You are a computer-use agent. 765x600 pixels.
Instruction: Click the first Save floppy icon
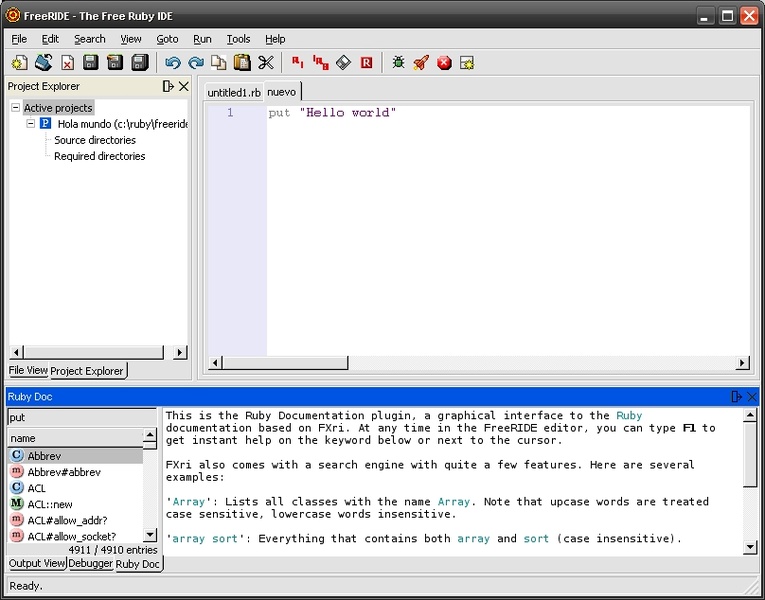[91, 62]
